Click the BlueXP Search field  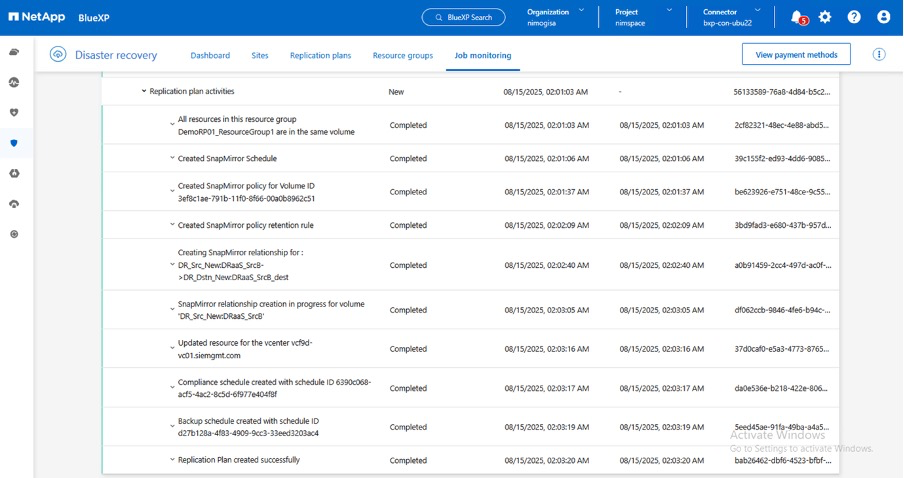click(x=463, y=17)
